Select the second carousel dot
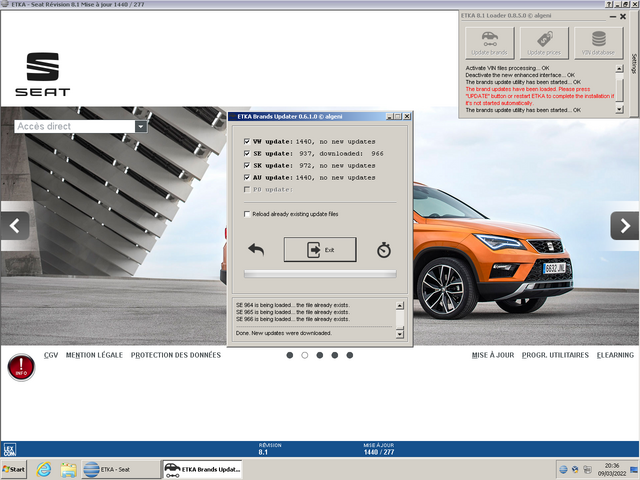The height and width of the screenshot is (480, 640). [x=304, y=355]
